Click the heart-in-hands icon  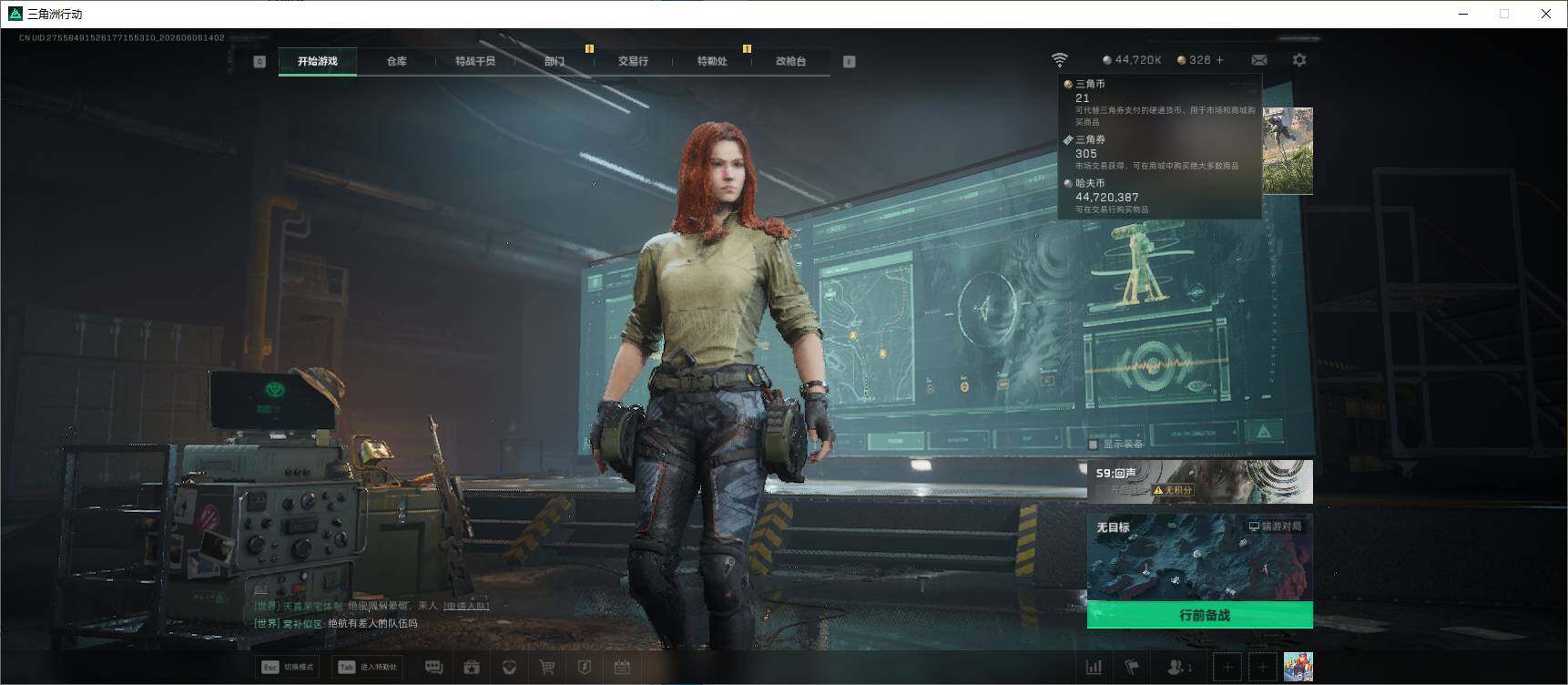(x=509, y=668)
